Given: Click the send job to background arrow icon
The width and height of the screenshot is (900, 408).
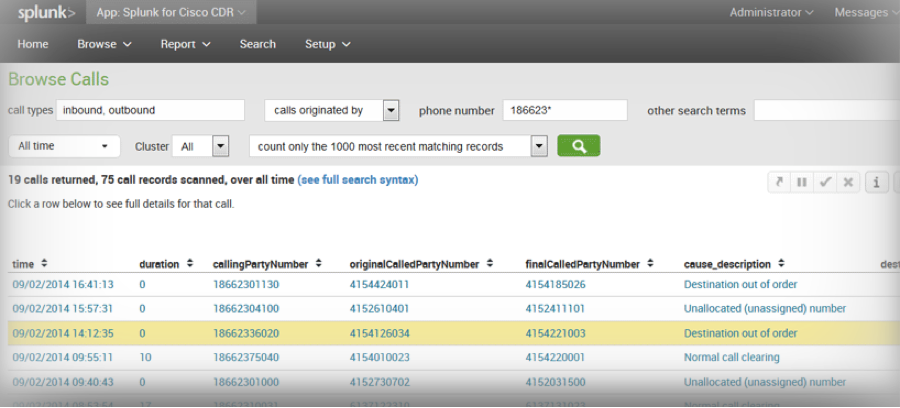Looking at the screenshot, I should pyautogui.click(x=778, y=182).
